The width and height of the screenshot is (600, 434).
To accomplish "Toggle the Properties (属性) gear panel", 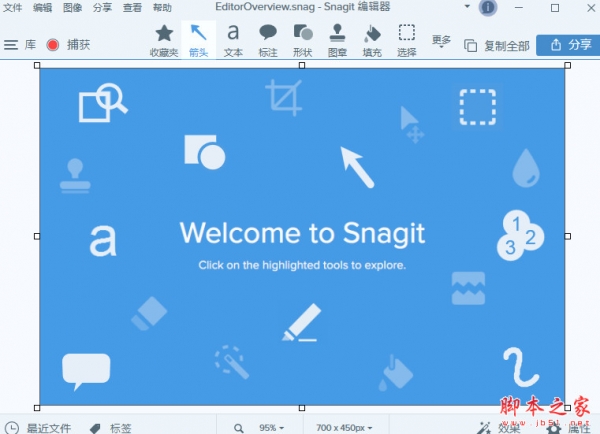I will pyautogui.click(x=568, y=428).
